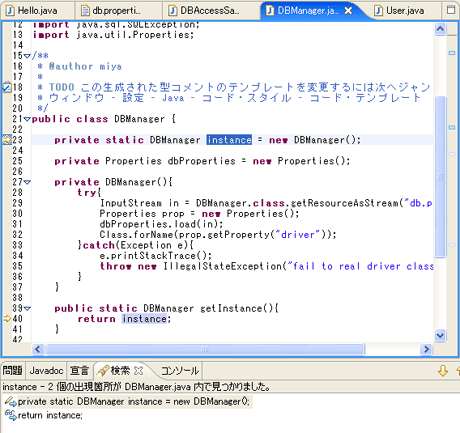
Task: Click the vertical scrollbar down arrow
Action: pos(440,335)
